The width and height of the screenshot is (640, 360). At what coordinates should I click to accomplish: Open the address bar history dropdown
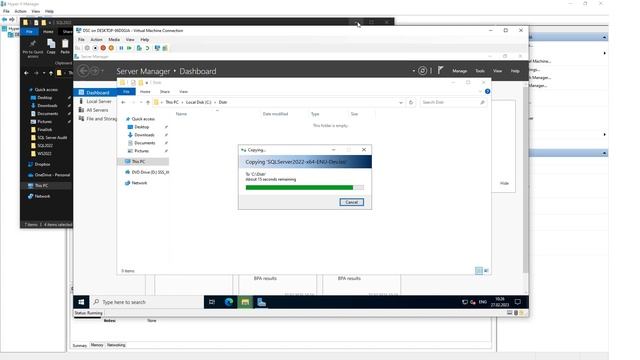click(x=401, y=102)
